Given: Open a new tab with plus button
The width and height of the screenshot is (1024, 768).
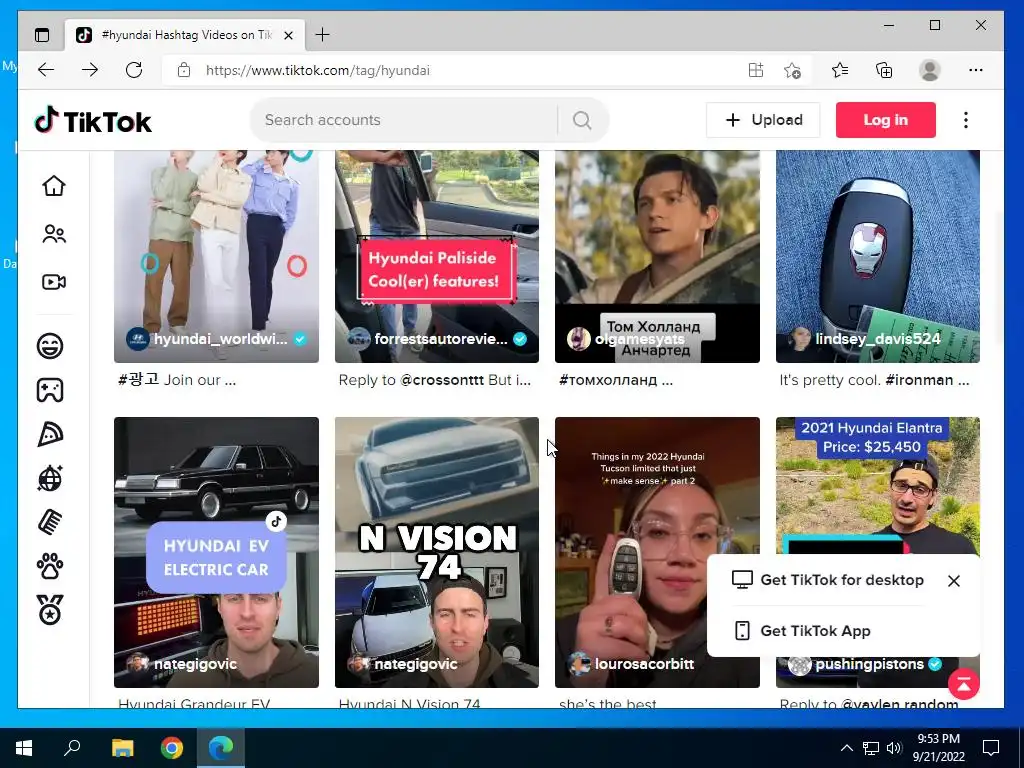Looking at the screenshot, I should [323, 35].
